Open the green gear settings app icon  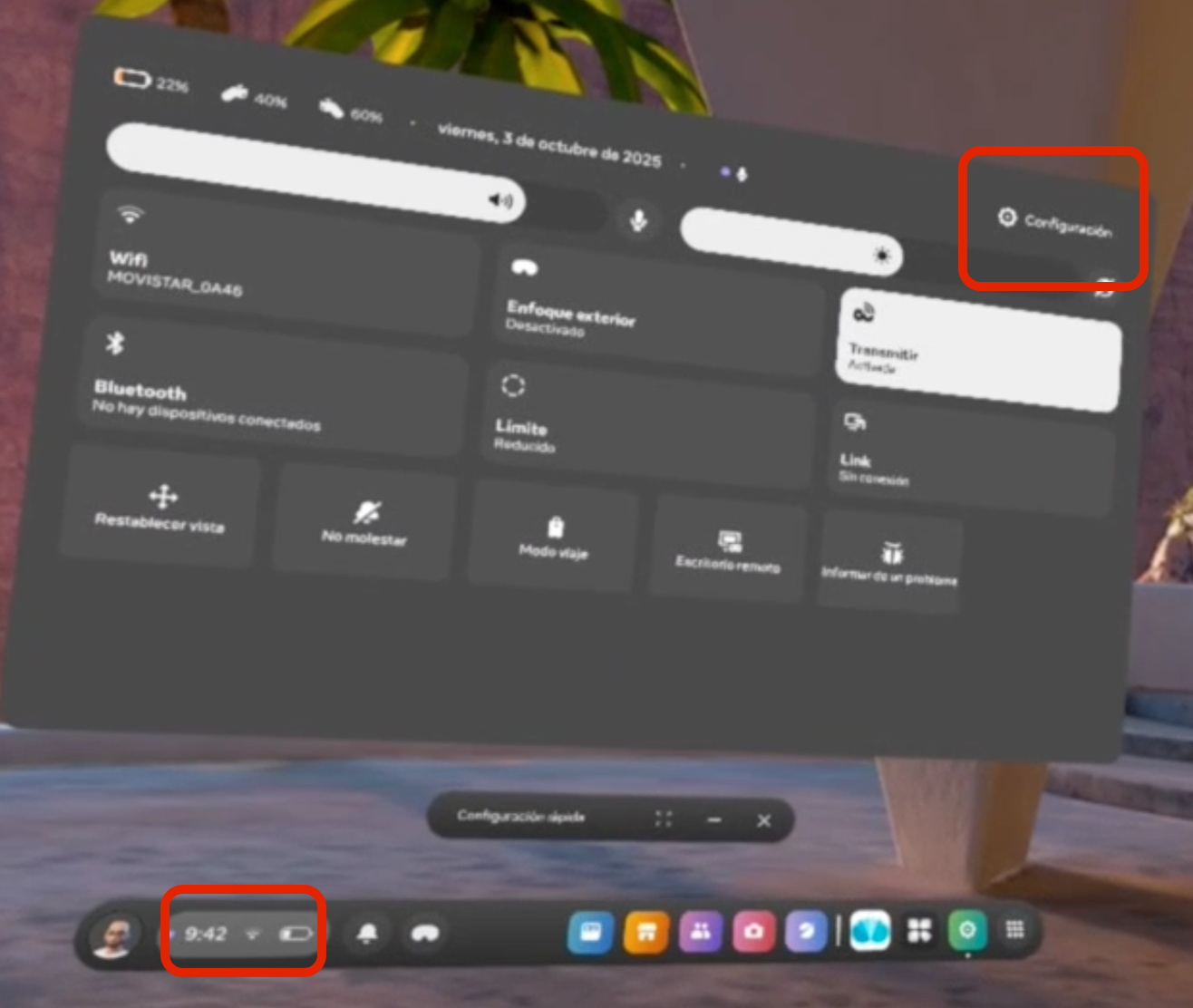[x=966, y=931]
